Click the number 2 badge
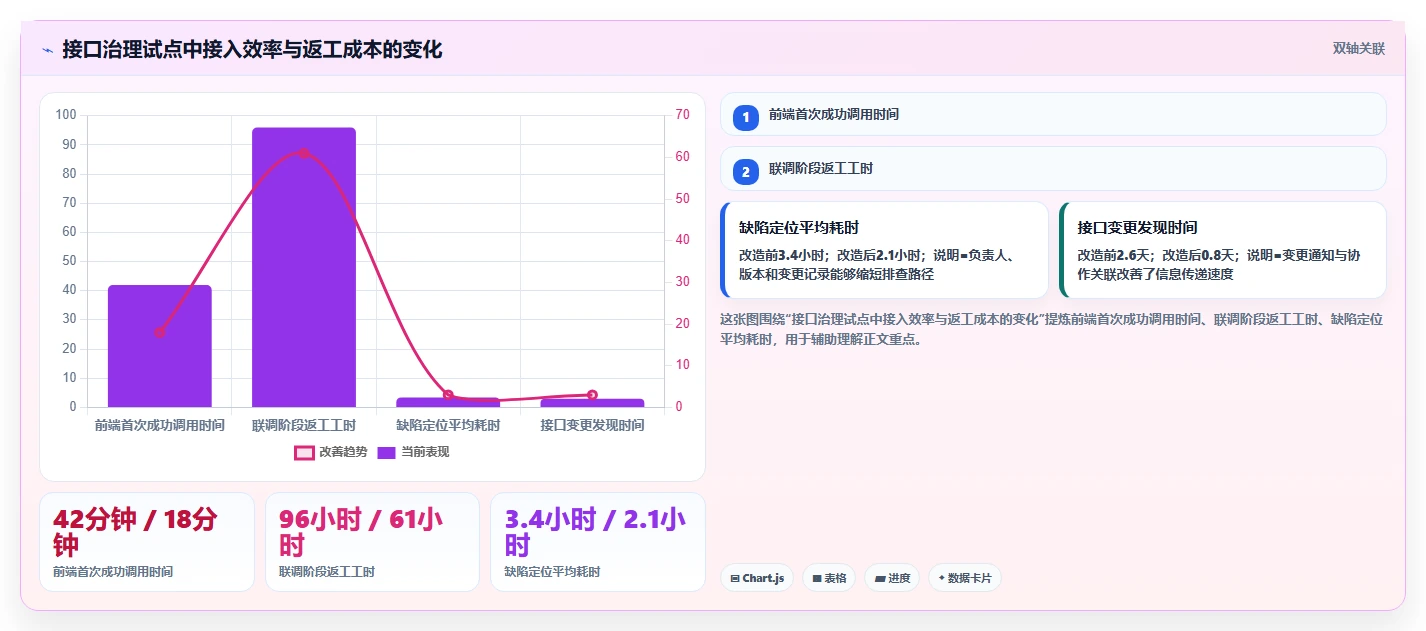 coord(746,172)
